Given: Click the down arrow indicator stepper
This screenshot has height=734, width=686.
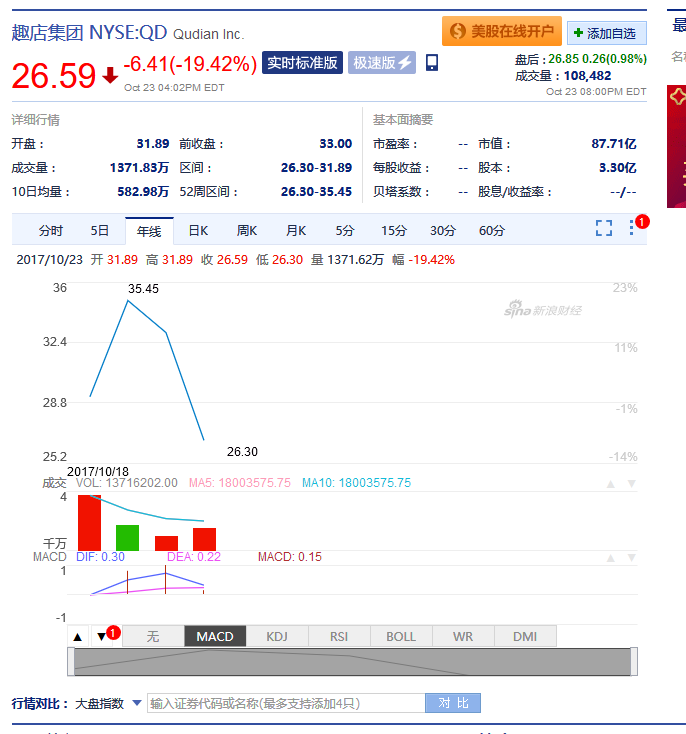Looking at the screenshot, I should pyautogui.click(x=101, y=637).
